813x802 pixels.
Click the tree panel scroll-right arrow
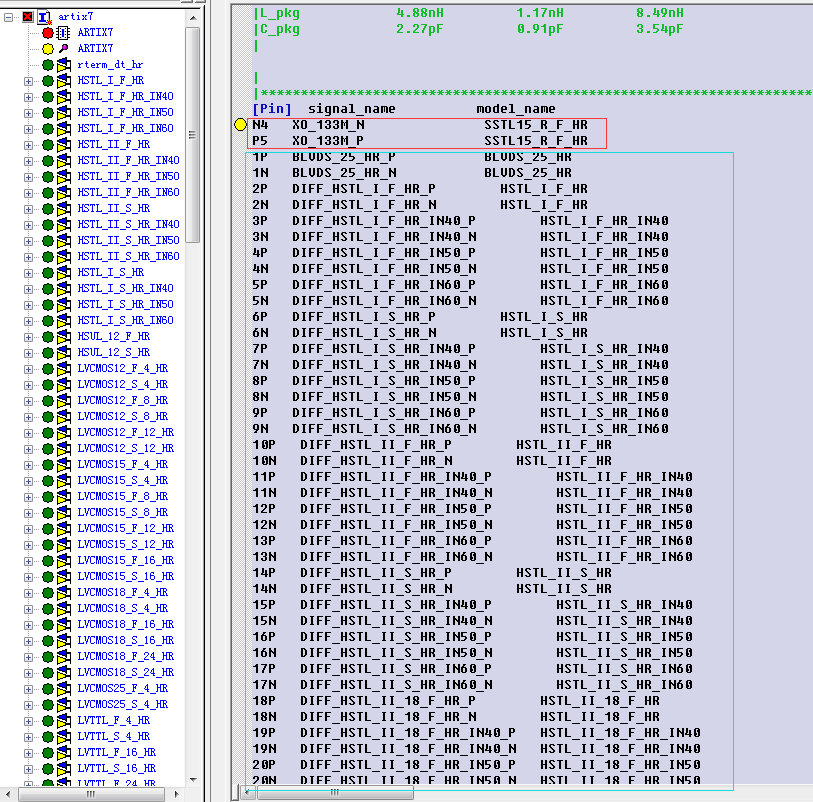click(177, 794)
